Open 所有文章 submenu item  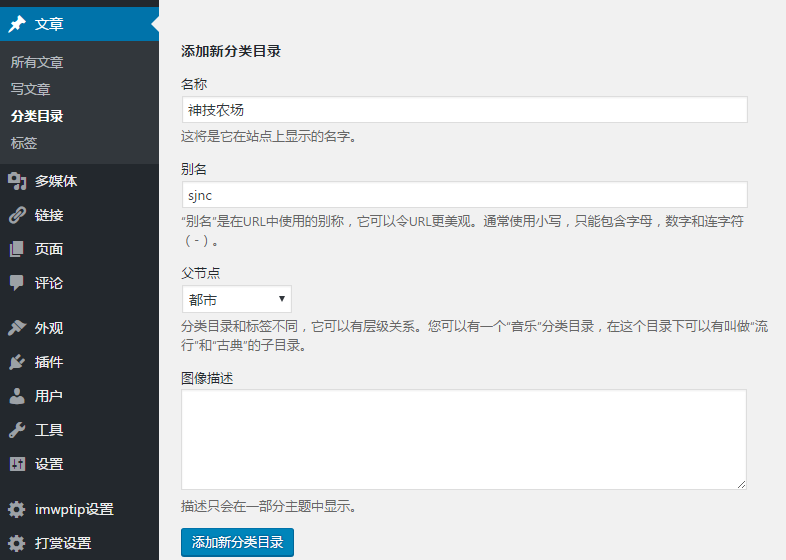tap(37, 62)
